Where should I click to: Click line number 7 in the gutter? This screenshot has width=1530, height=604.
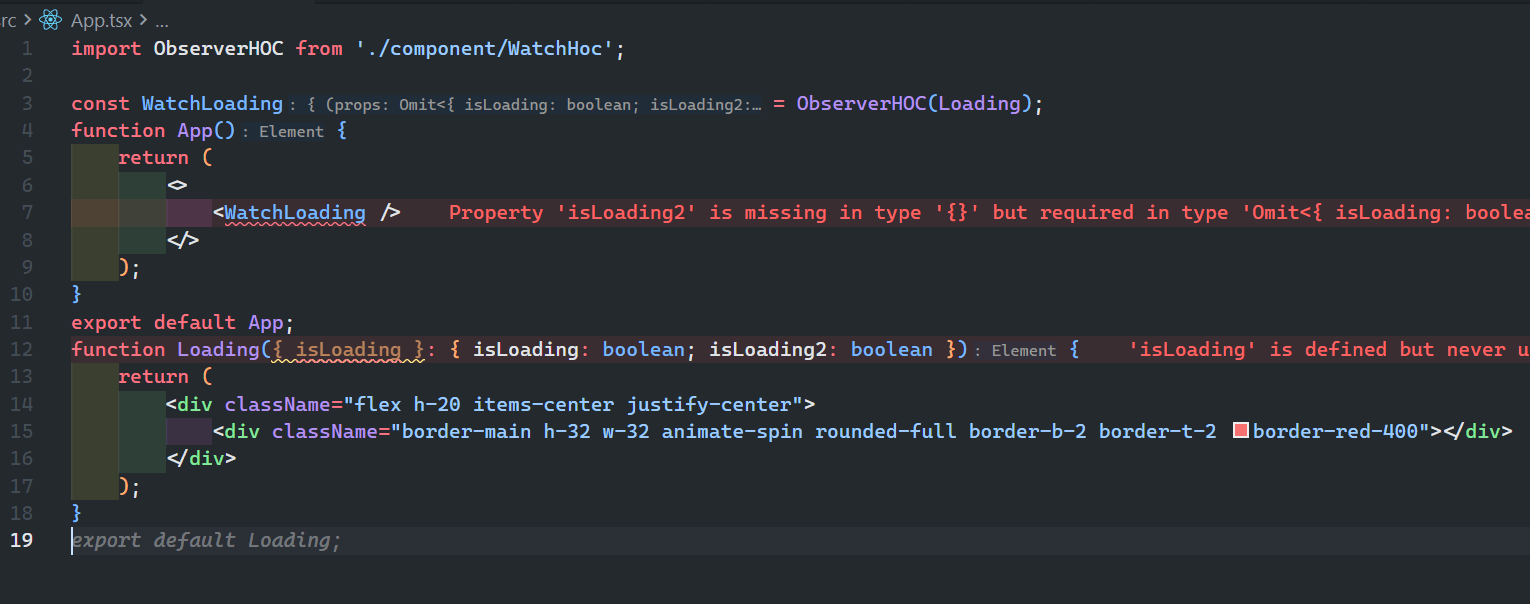point(27,212)
